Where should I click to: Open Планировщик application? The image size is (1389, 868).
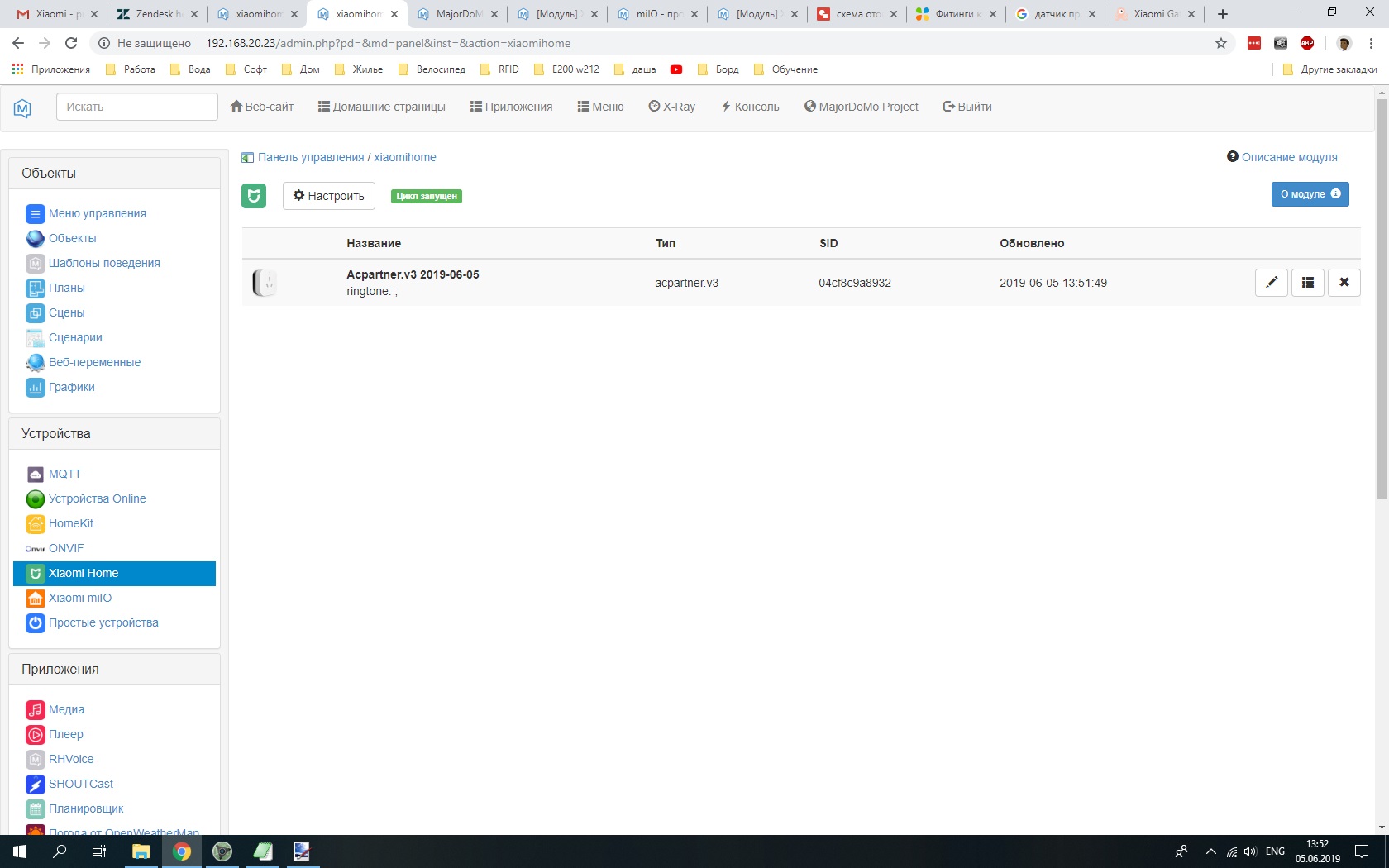tap(86, 808)
